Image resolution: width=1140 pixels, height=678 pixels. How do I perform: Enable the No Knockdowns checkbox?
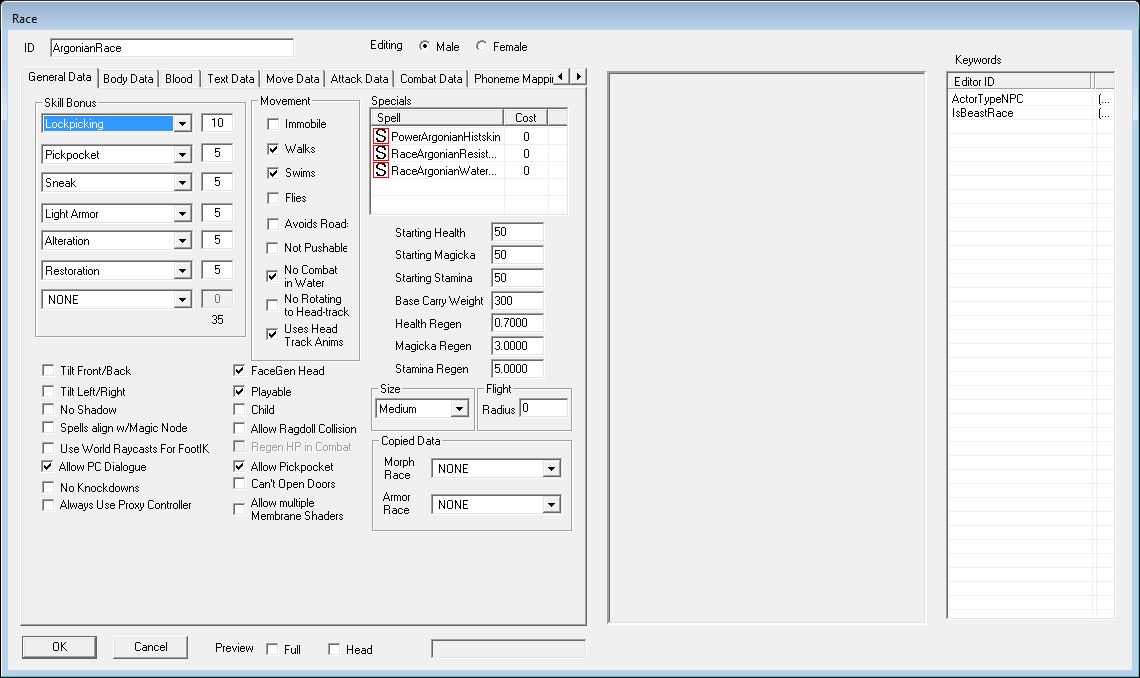[48, 487]
